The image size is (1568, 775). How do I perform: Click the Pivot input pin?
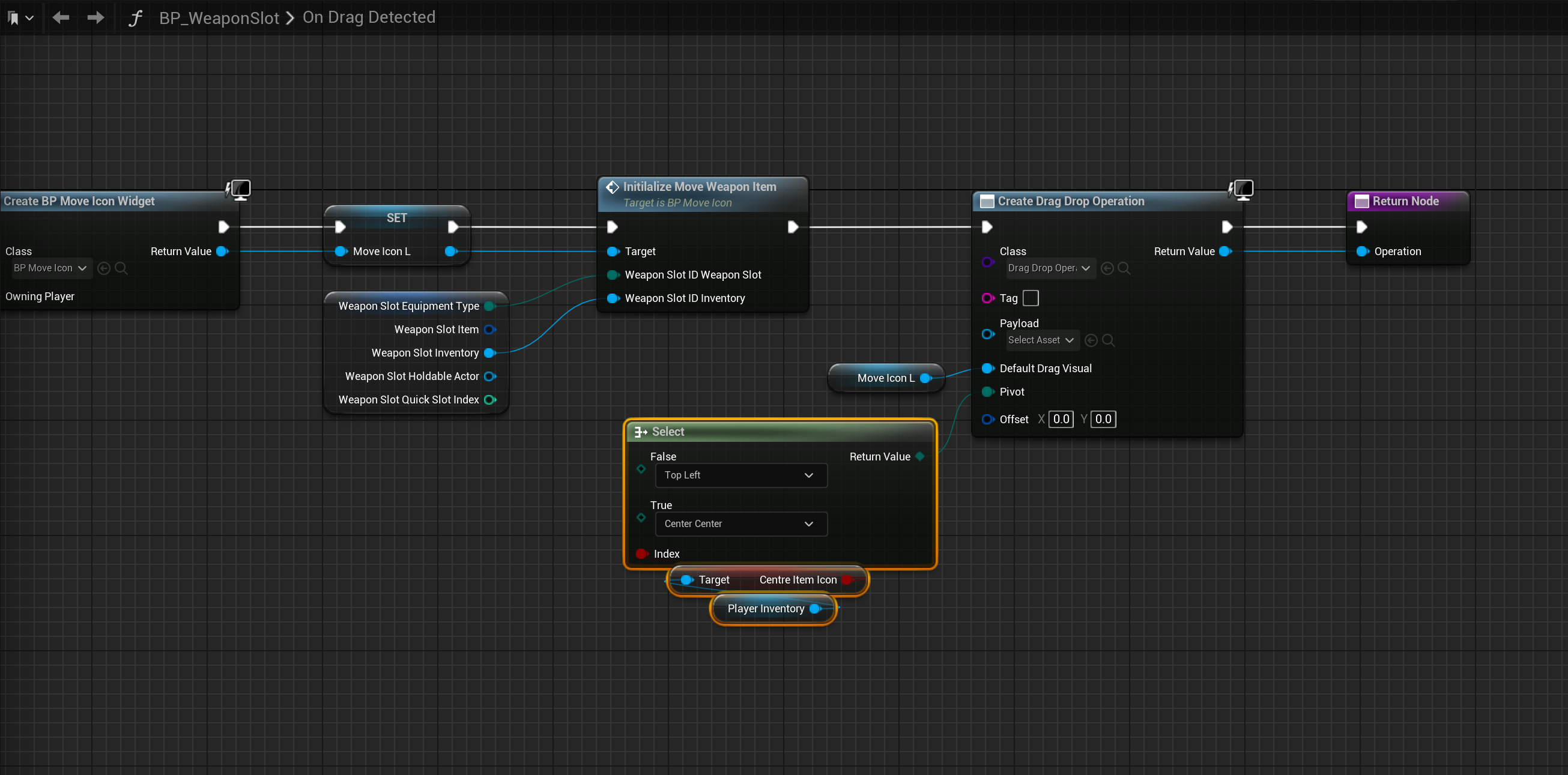987,392
